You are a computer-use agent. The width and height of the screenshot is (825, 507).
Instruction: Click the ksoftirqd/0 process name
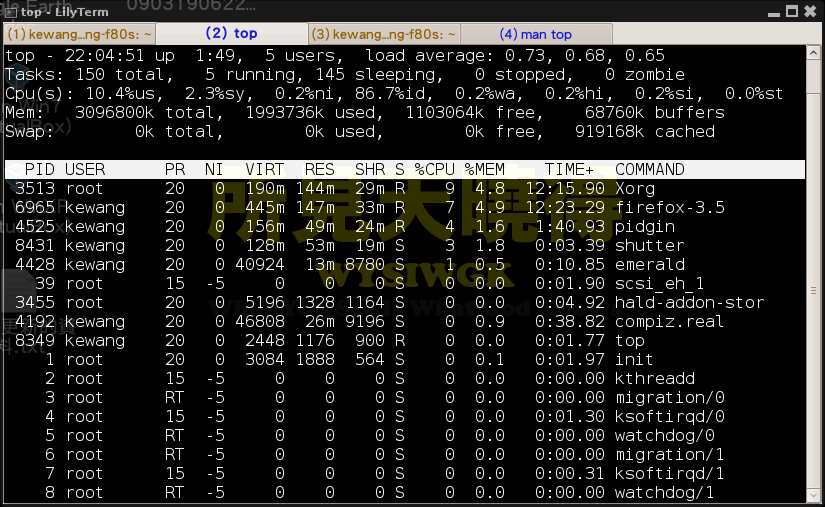[x=670, y=417]
